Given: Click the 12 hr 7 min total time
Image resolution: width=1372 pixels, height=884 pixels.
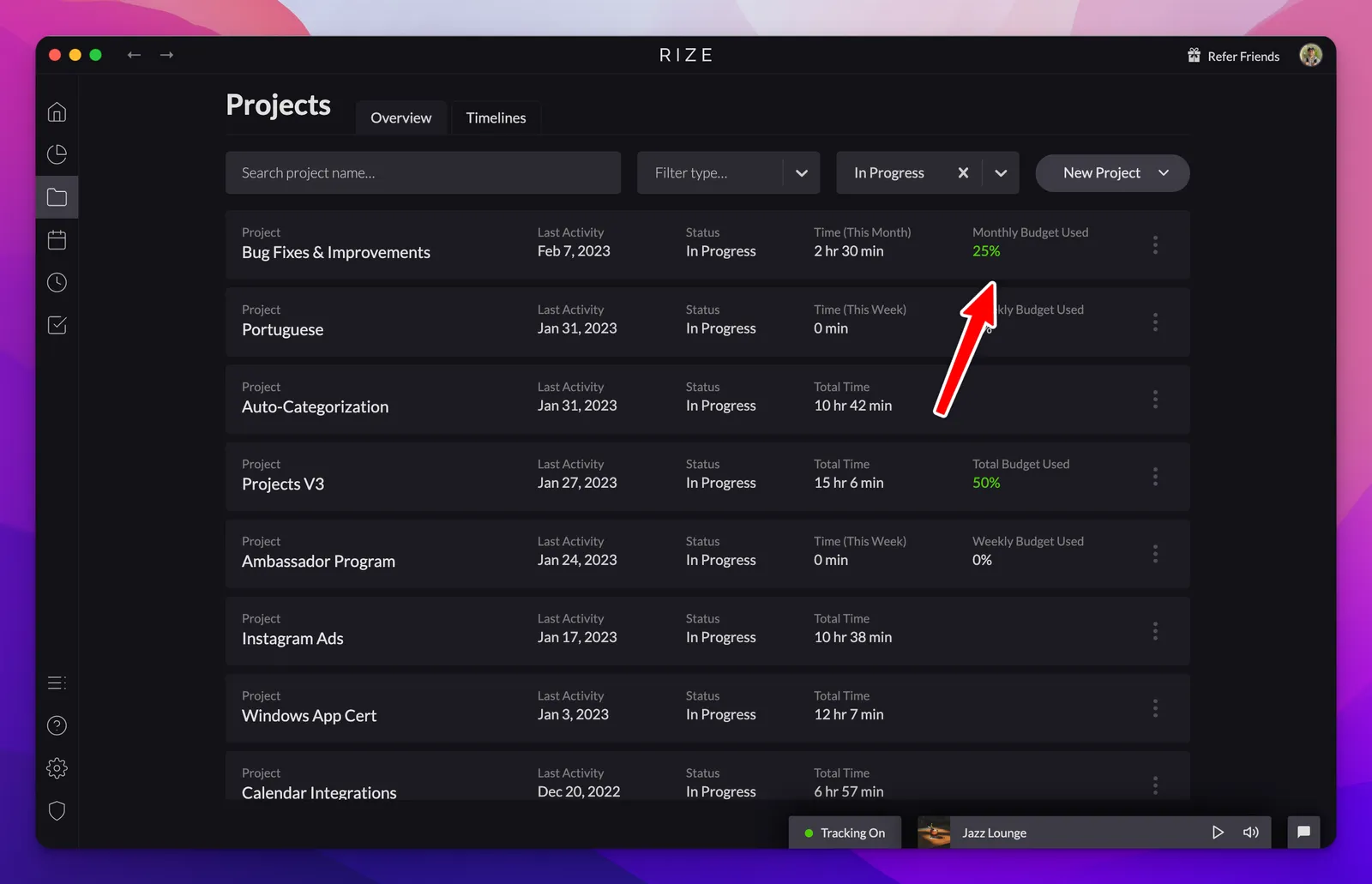Looking at the screenshot, I should 848,714.
